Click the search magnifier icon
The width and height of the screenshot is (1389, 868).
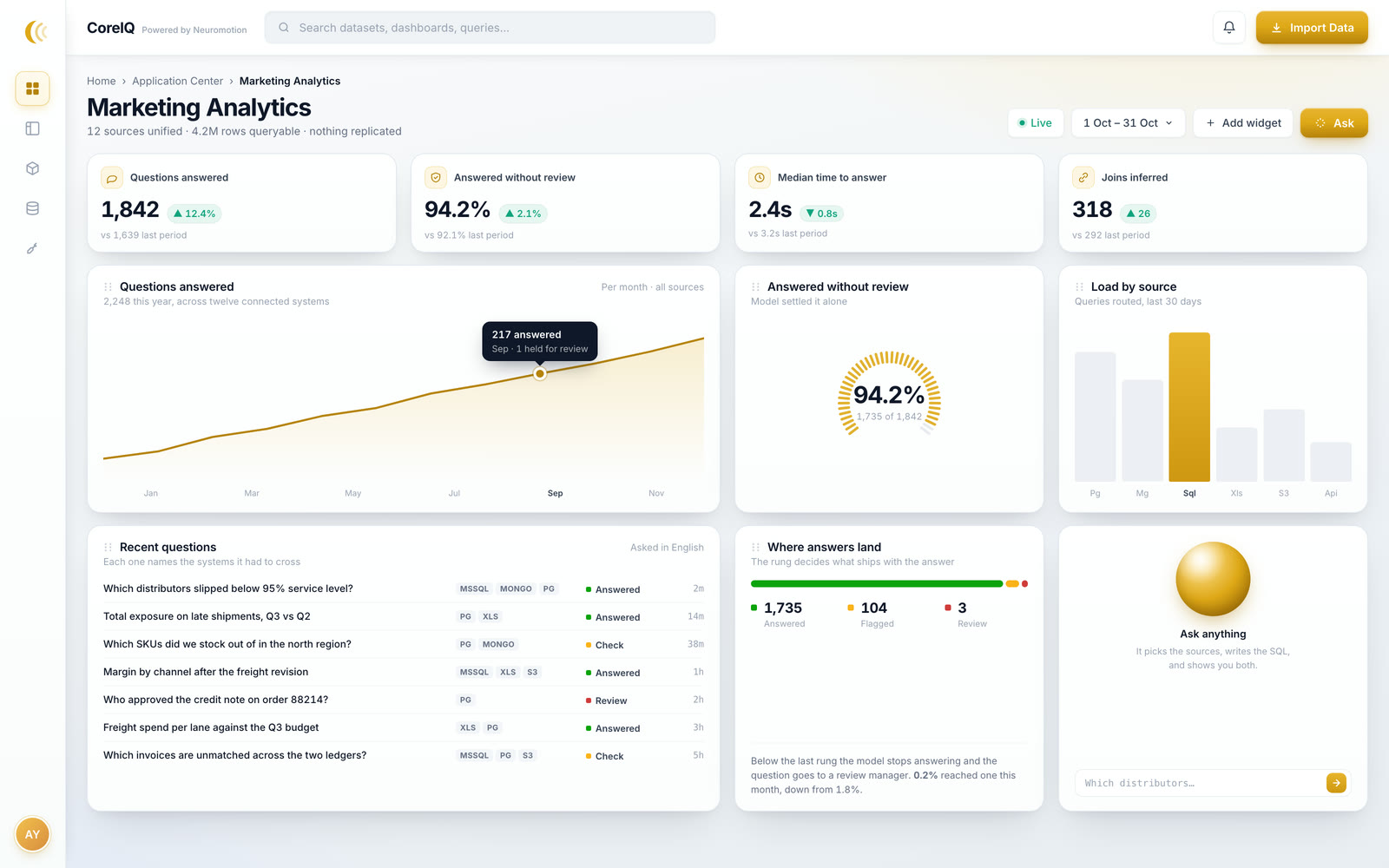pos(284,28)
